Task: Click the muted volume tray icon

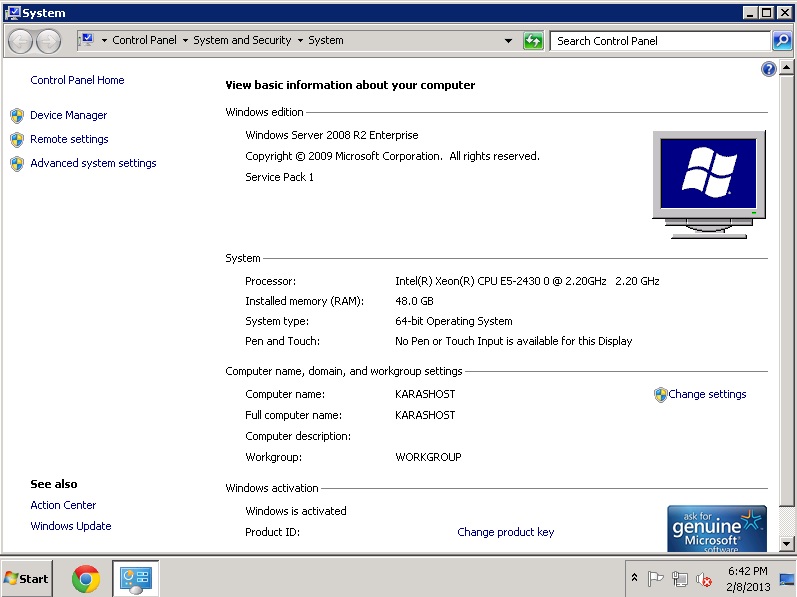Action: [x=704, y=579]
